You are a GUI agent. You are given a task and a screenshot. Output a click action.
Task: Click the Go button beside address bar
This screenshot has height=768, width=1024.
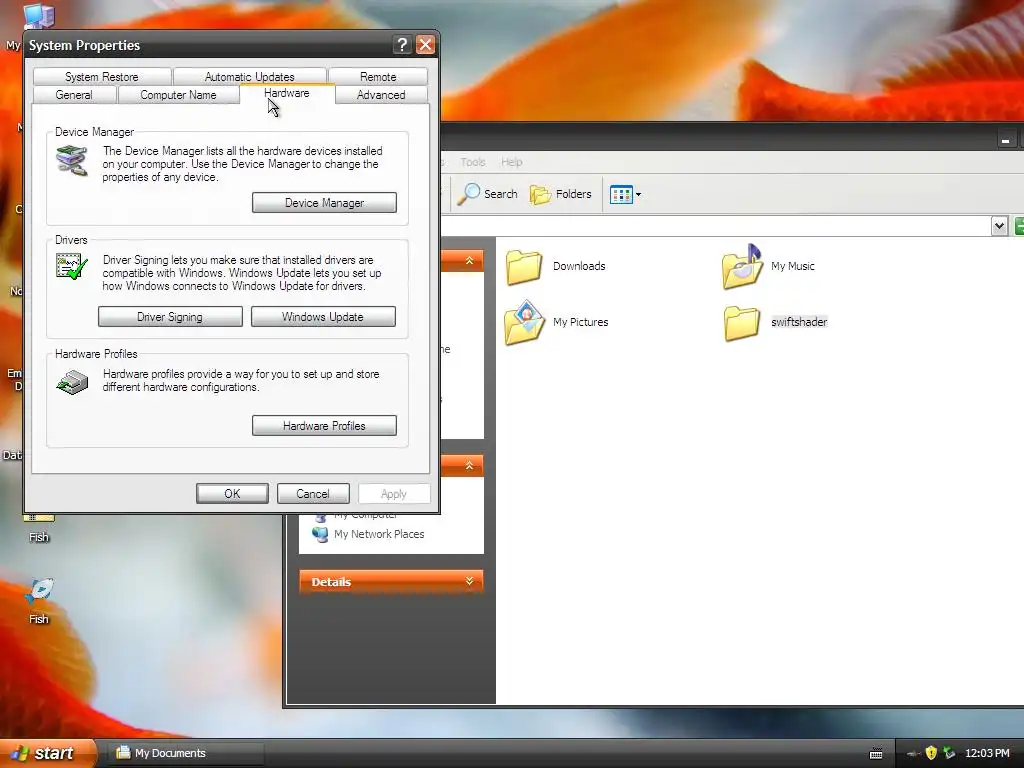(x=1019, y=226)
